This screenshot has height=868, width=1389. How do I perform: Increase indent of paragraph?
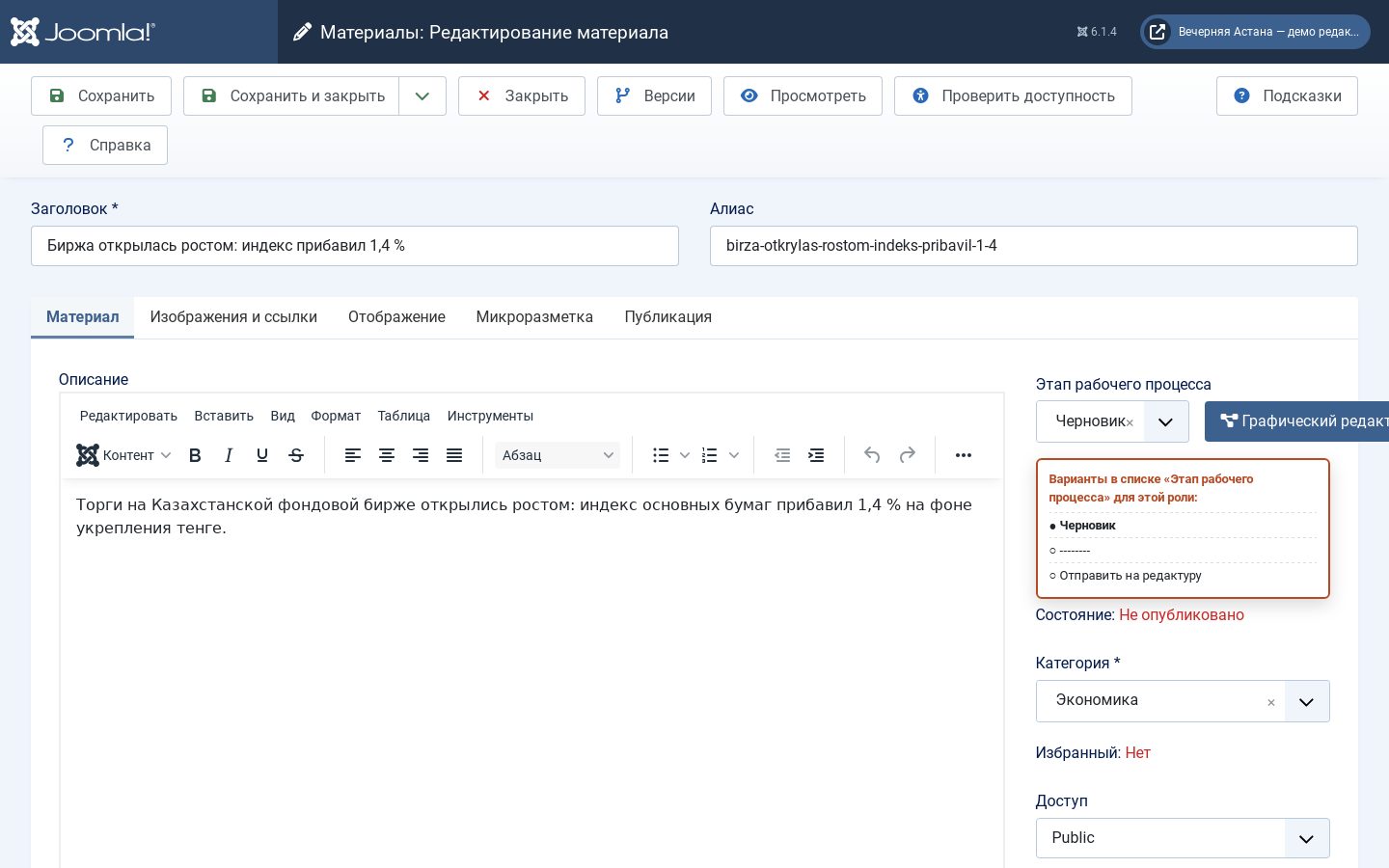click(x=816, y=455)
